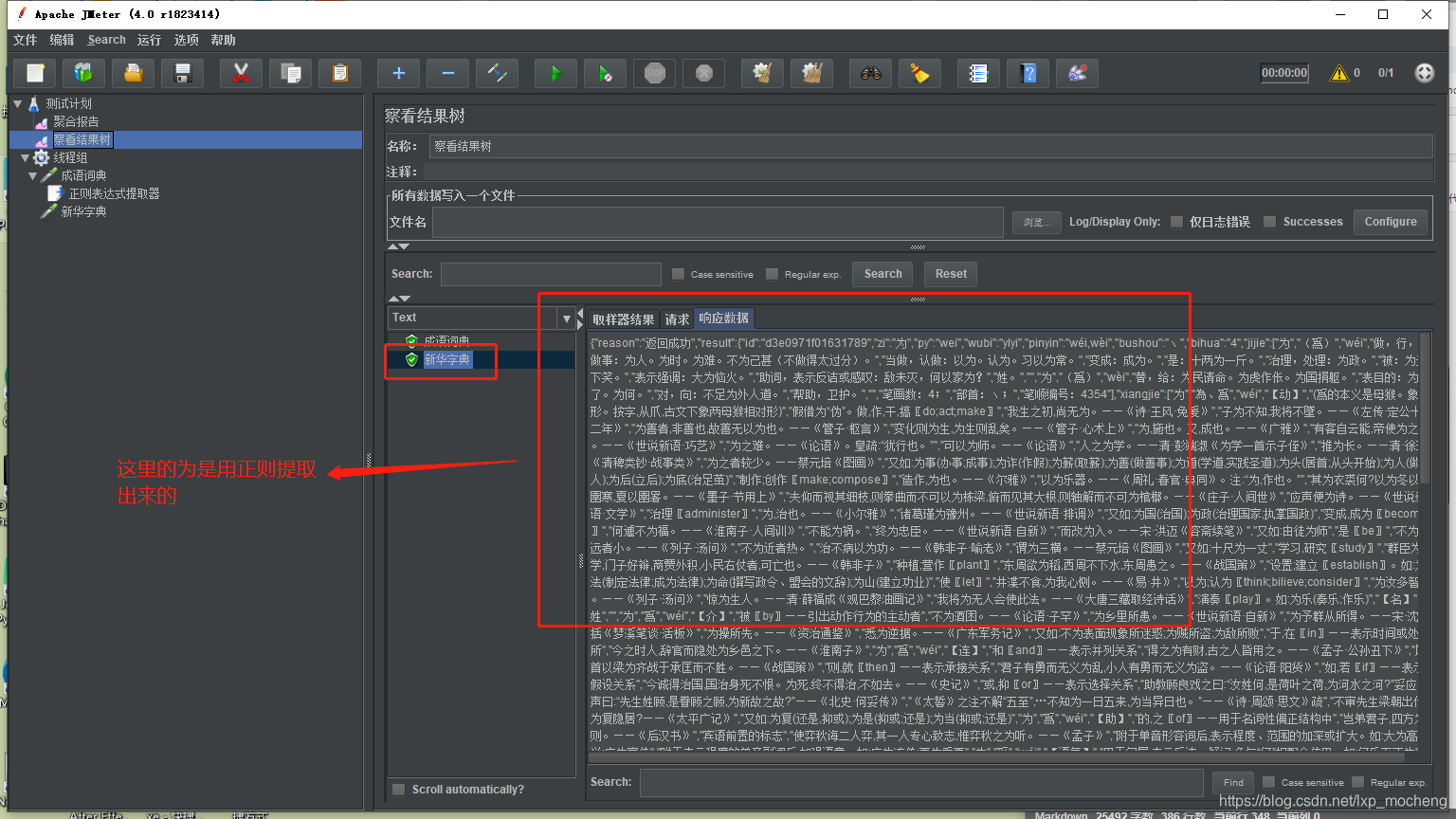
Task: Toggle Successes checkbox
Action: point(1270,222)
